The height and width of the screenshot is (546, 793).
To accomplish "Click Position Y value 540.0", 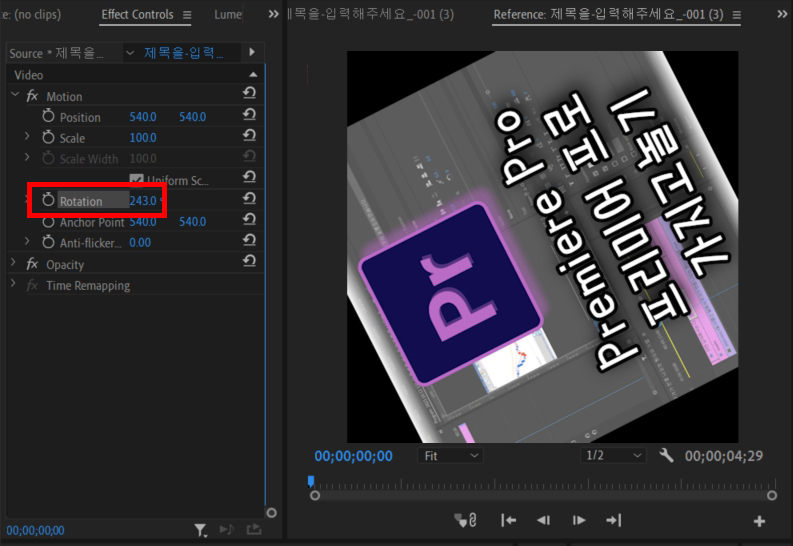I will 193,117.
